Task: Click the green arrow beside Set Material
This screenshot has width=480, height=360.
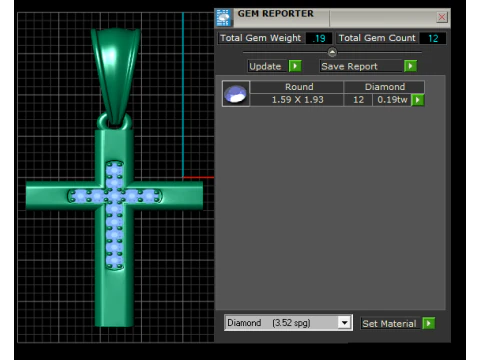Action: [x=429, y=323]
